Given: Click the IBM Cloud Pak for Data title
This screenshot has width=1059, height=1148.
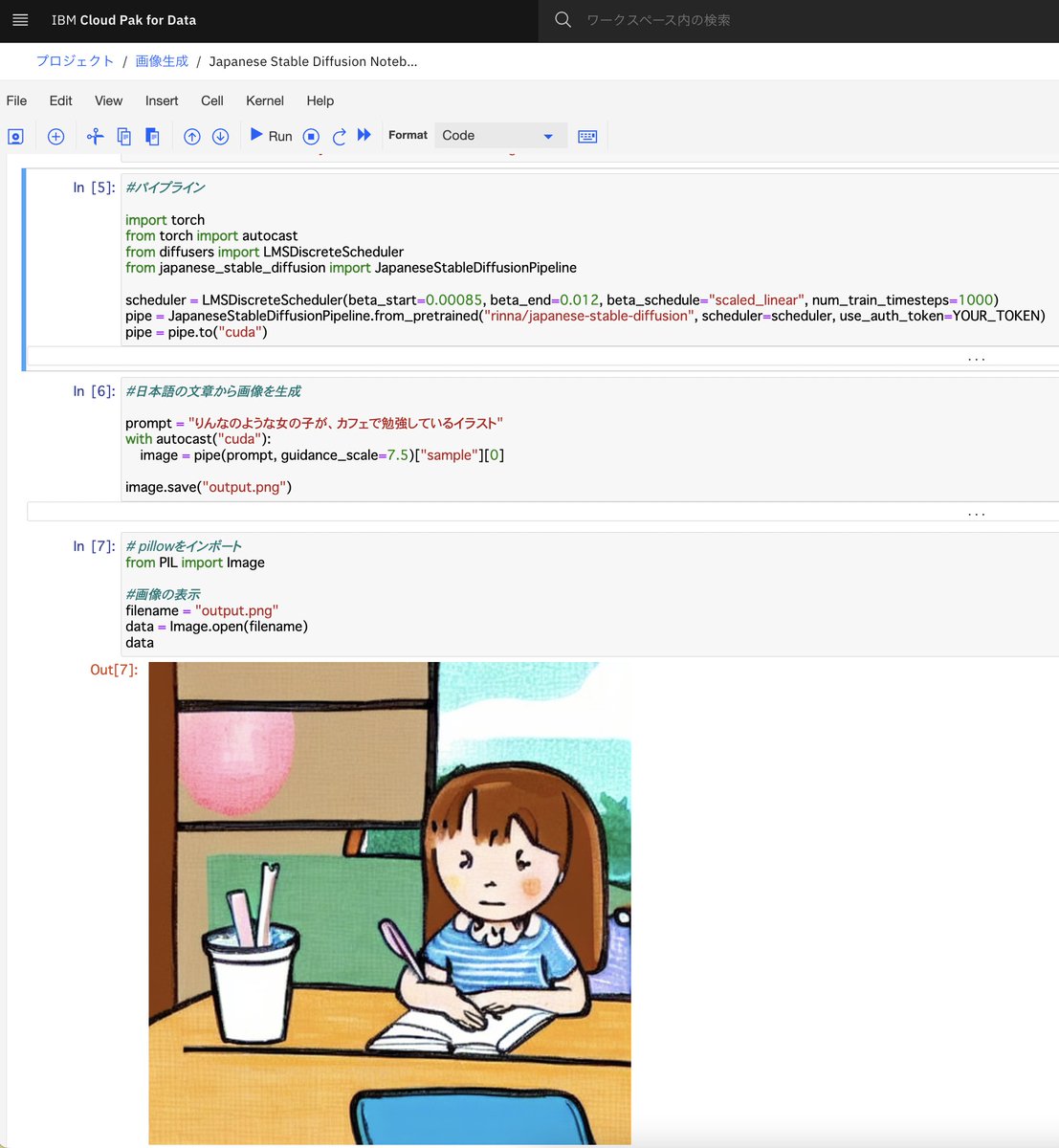Looking at the screenshot, I should (123, 20).
